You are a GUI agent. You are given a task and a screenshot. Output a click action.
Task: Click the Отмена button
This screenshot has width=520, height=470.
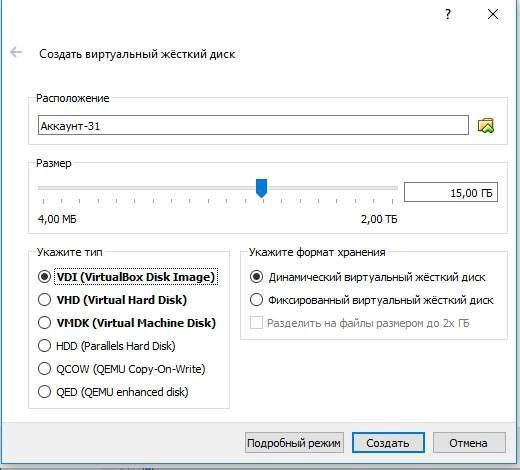(x=469, y=443)
